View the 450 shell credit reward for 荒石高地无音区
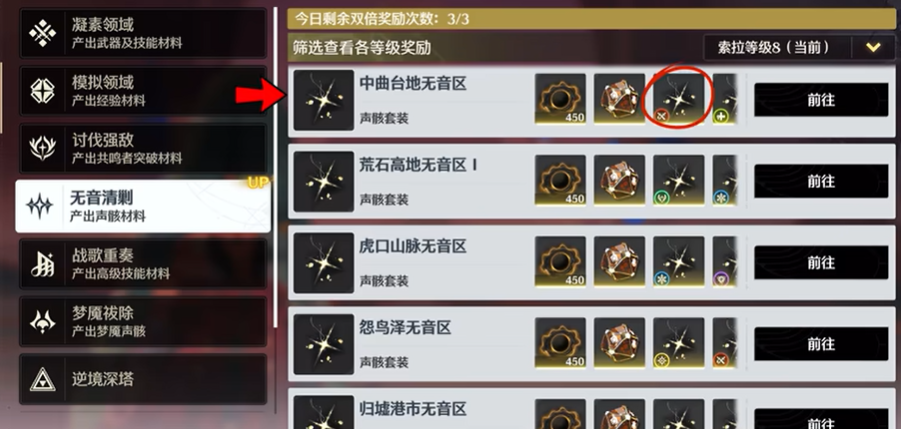Image resolution: width=901 pixels, height=429 pixels. (x=560, y=180)
